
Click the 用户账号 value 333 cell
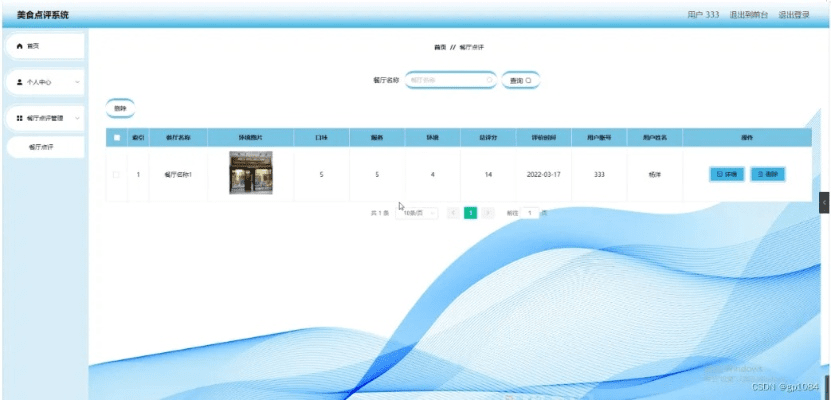[599, 174]
